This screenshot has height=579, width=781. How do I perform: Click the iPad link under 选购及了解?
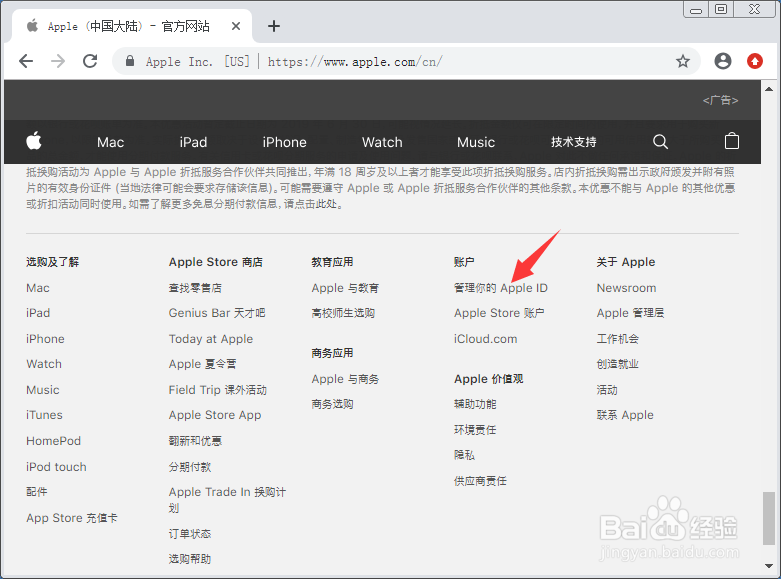pyautogui.click(x=38, y=313)
